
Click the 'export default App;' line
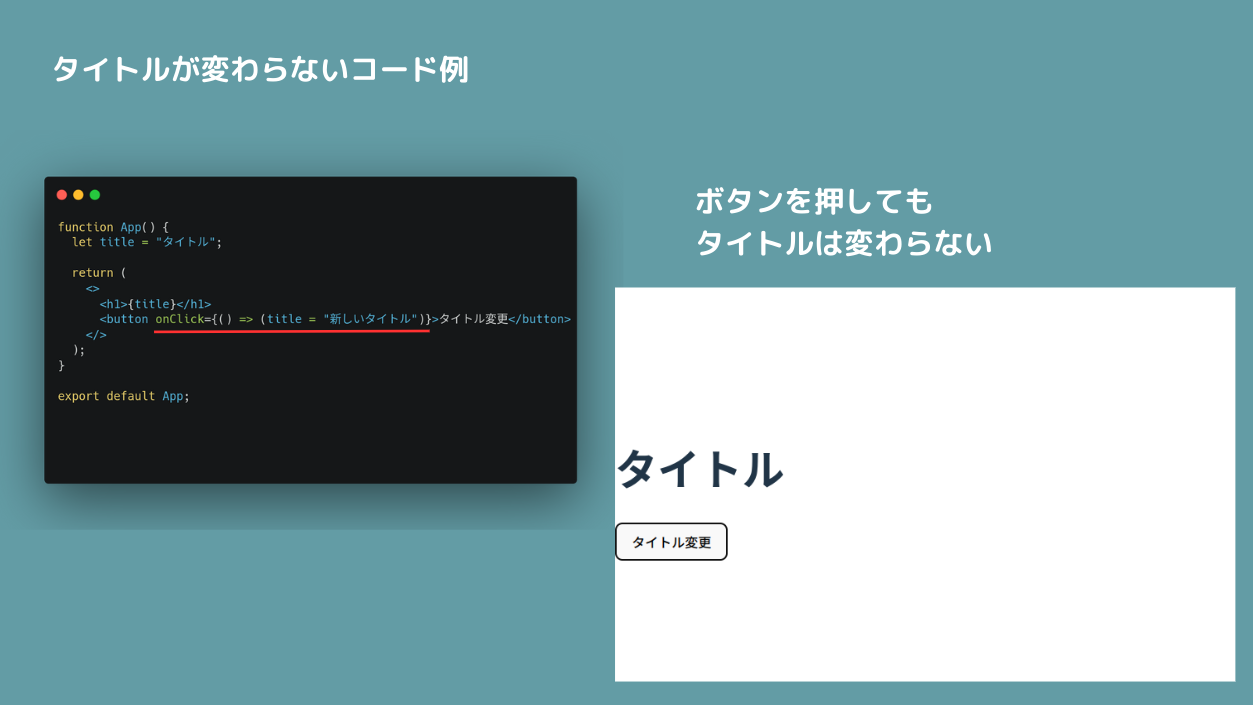click(124, 396)
